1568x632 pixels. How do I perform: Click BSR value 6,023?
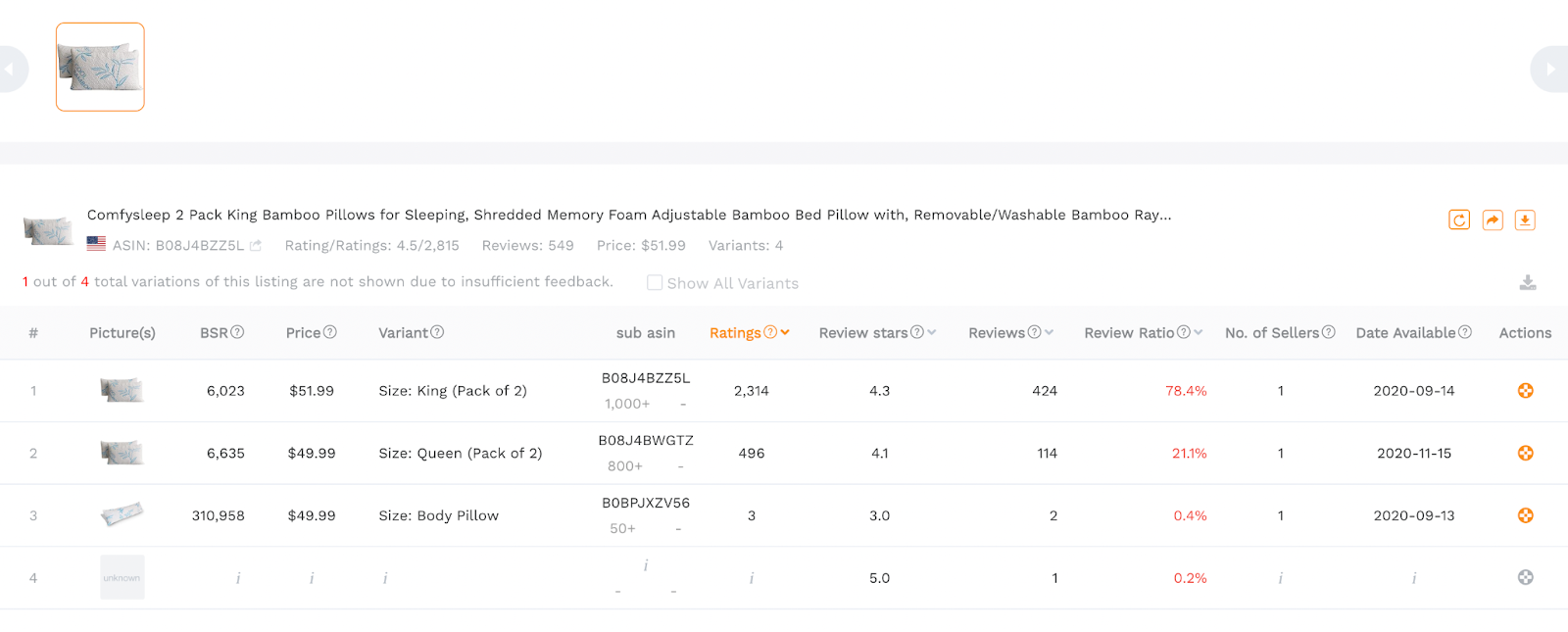click(225, 391)
